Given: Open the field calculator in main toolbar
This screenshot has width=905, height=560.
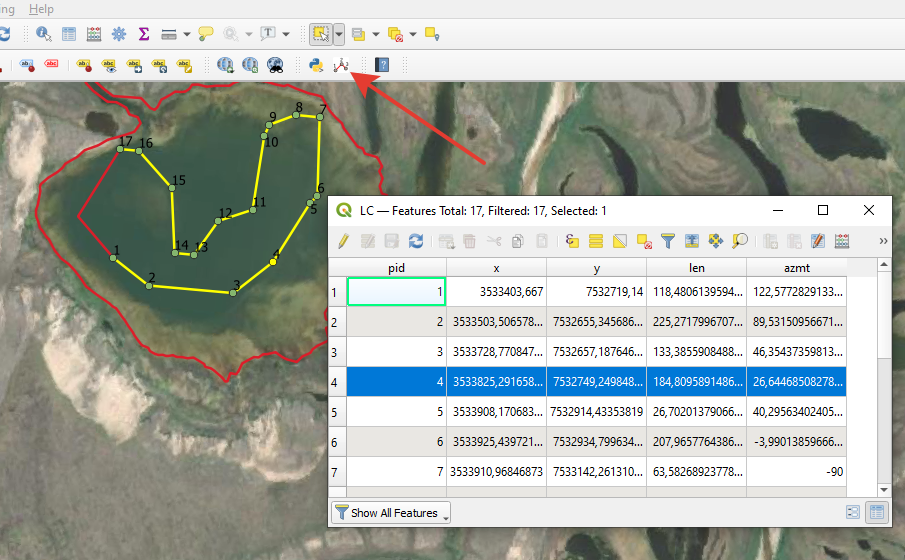Looking at the screenshot, I should (94, 34).
